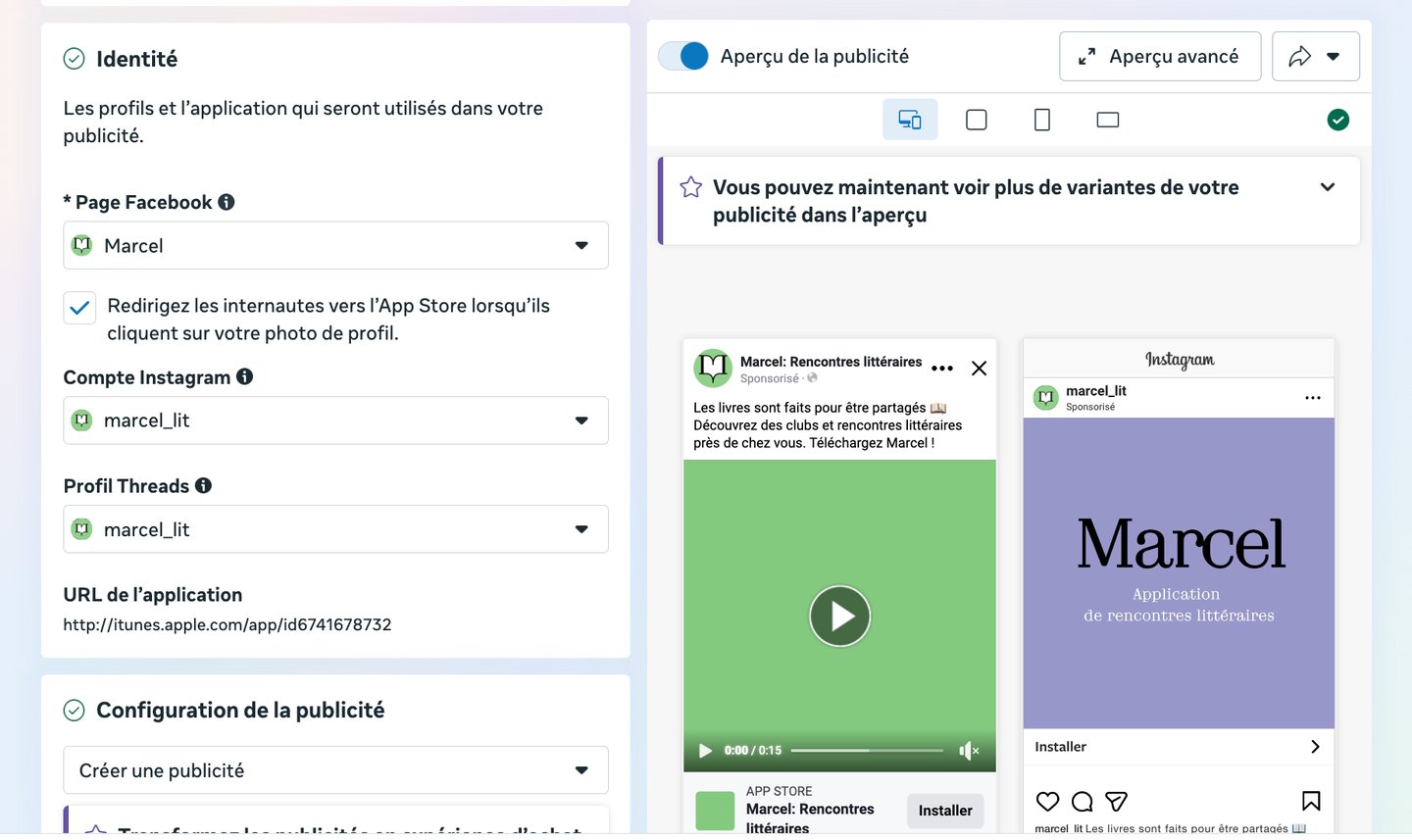Click the small play icon in the video control bar
Screen dimensions: 1412x840
click(x=705, y=751)
